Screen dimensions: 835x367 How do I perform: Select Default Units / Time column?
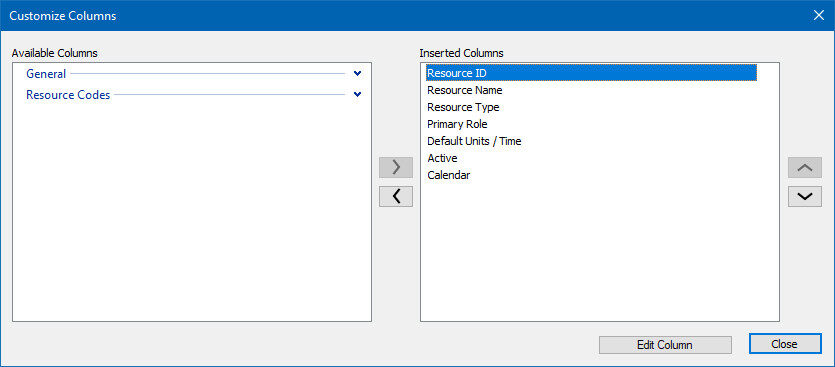pyautogui.click(x=474, y=141)
